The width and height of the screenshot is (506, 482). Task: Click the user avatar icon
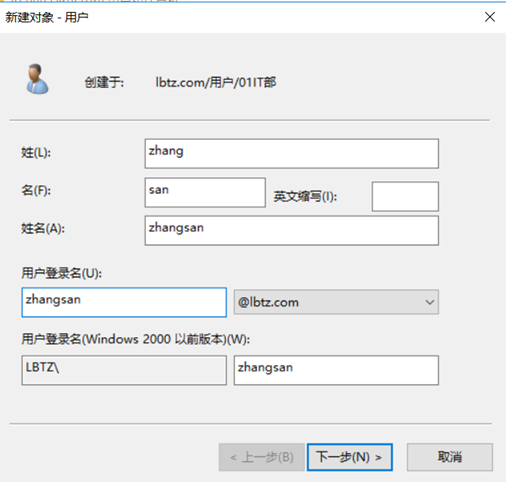[37, 79]
